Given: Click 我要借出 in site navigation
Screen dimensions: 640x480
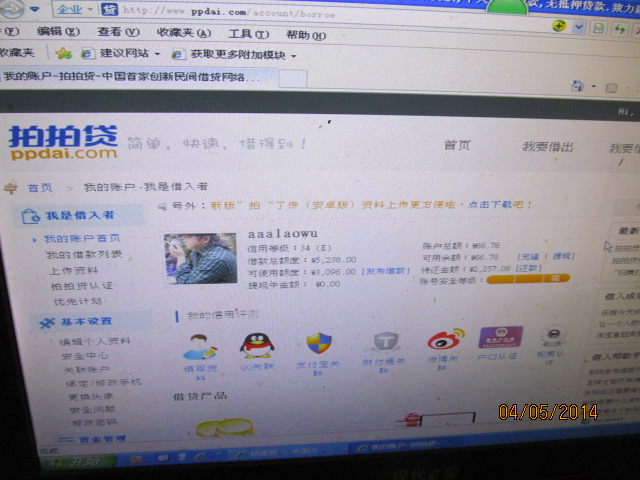Looking at the screenshot, I should coord(548,147).
